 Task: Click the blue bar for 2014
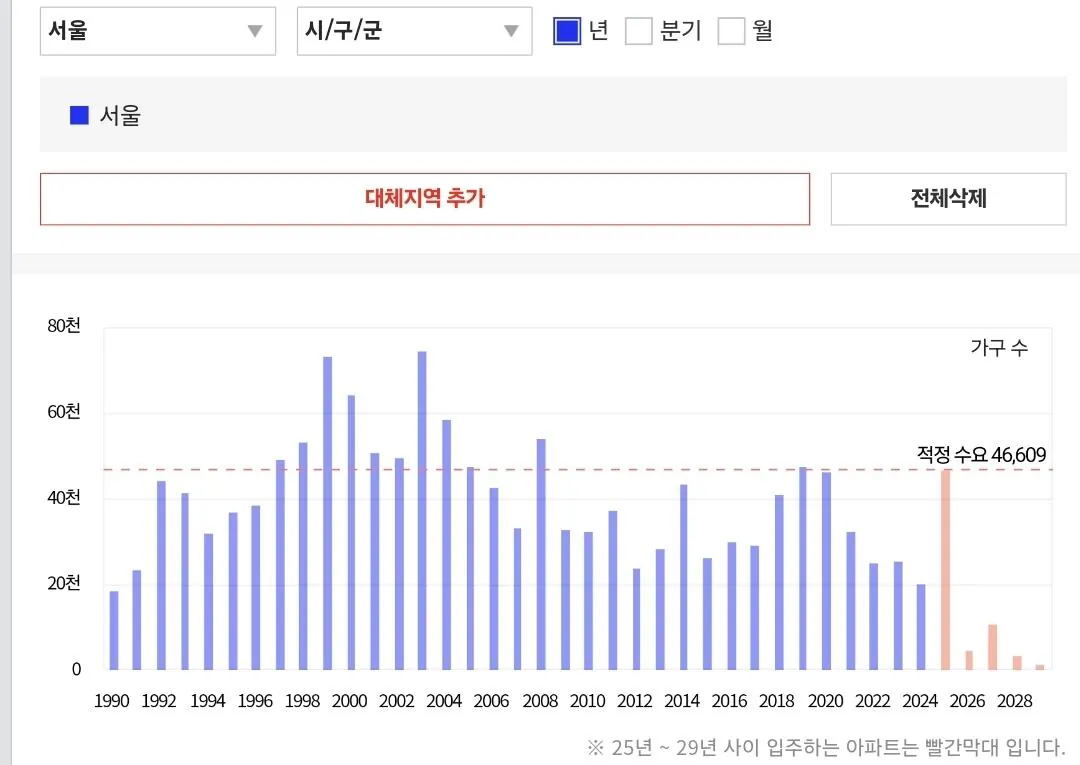click(x=683, y=577)
